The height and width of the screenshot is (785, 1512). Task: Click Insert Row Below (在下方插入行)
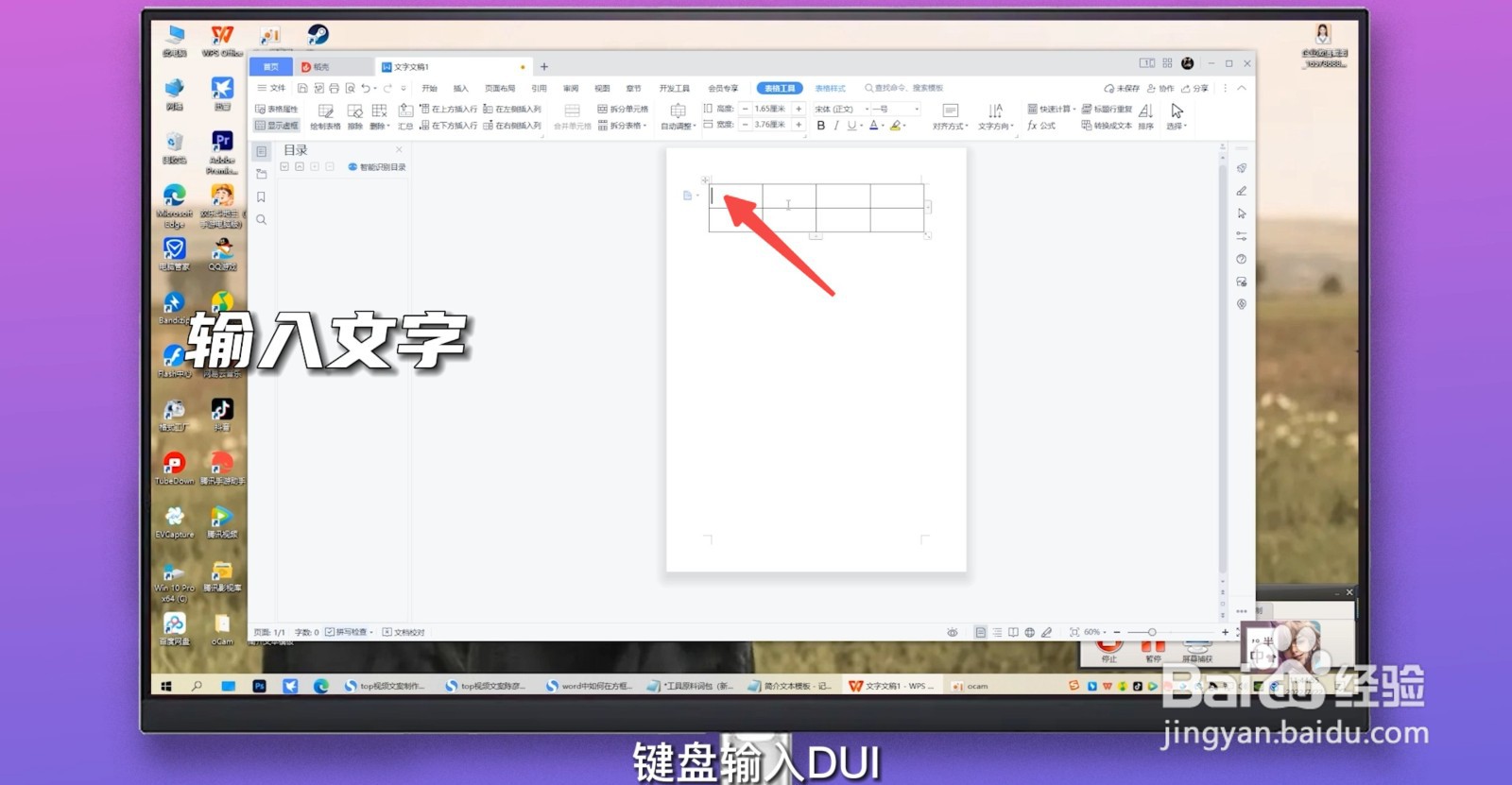449,126
